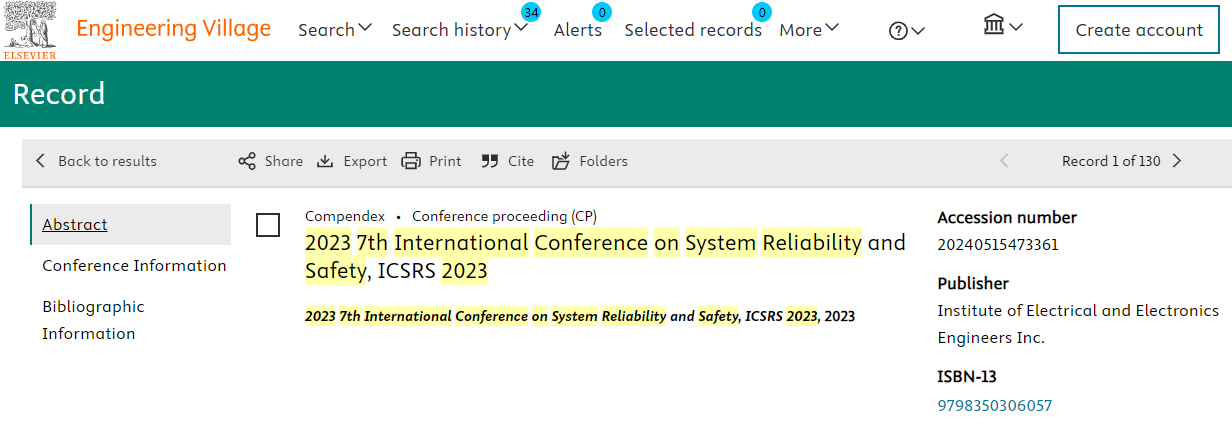Click the Print printer icon
This screenshot has height=447, width=1232.
point(411,161)
